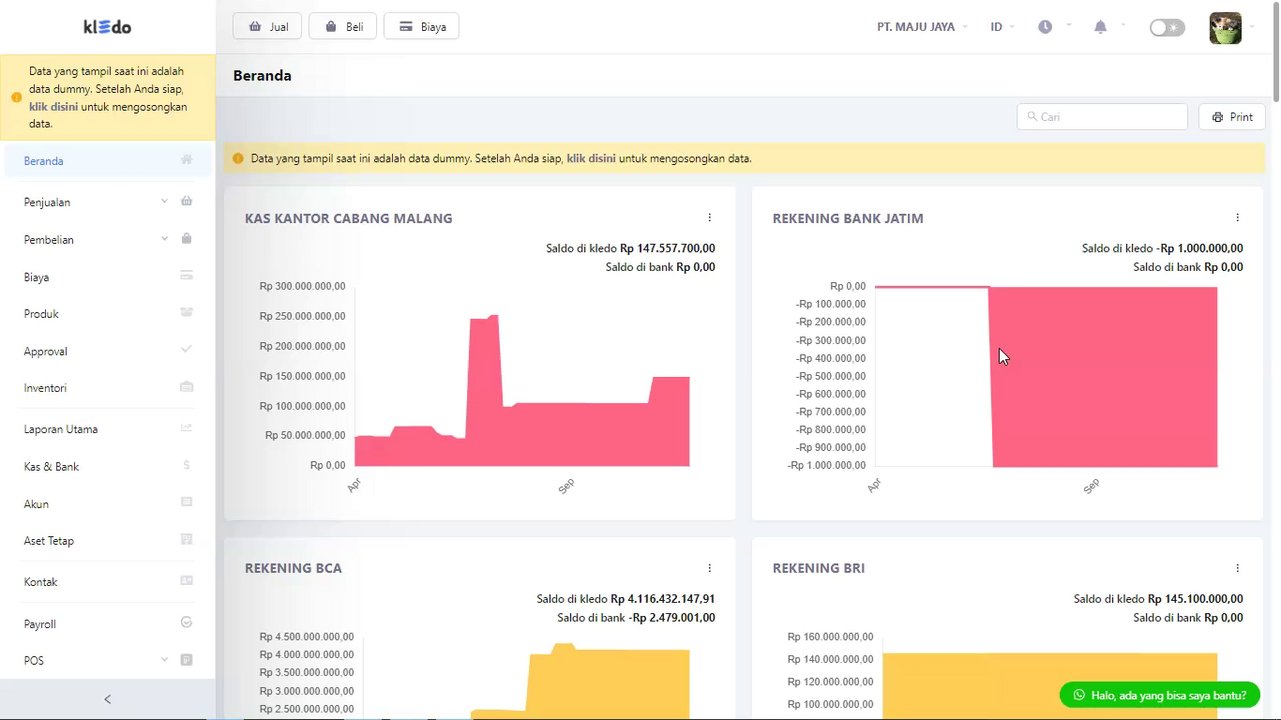Open the ID language dropdown
This screenshot has width=1281, height=720.
point(1002,27)
